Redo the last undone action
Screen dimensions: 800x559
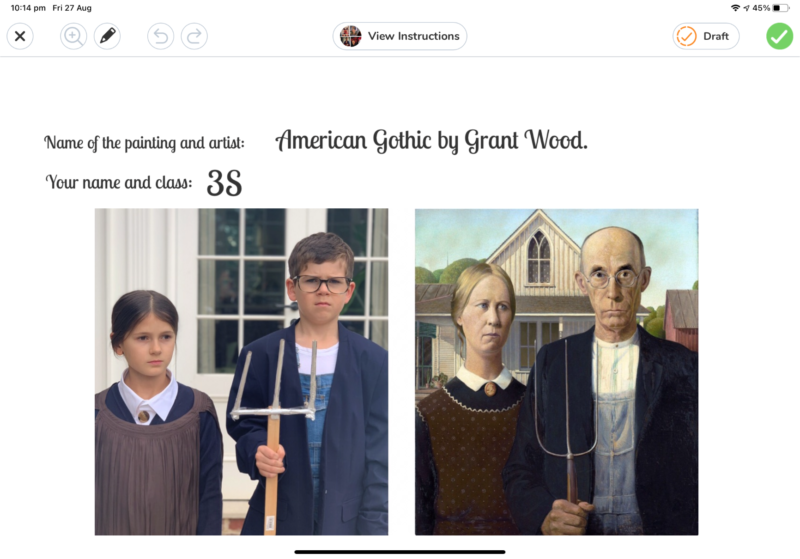pos(194,36)
